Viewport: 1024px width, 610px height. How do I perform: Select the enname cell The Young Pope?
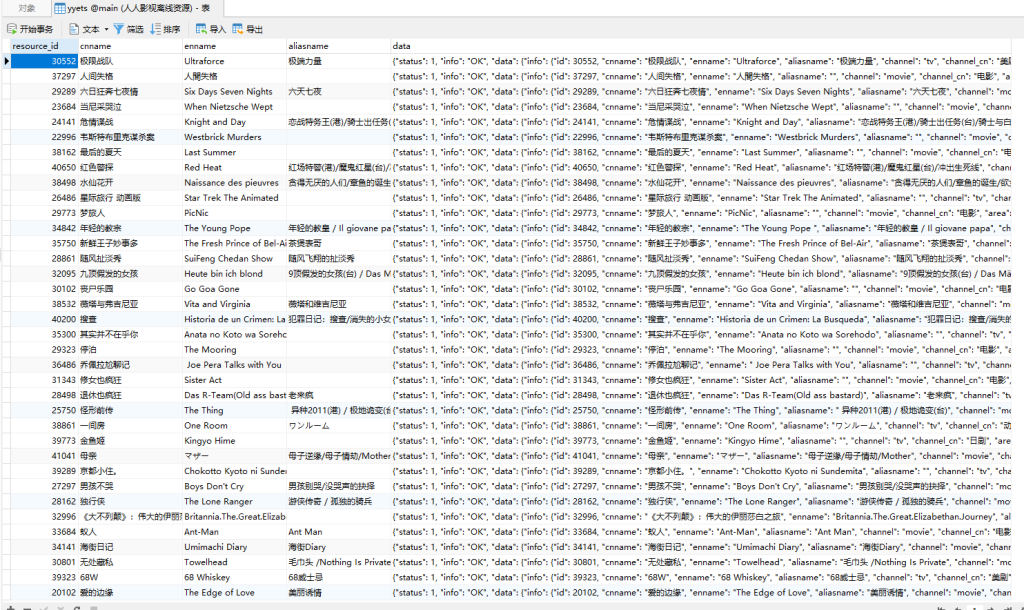point(234,228)
